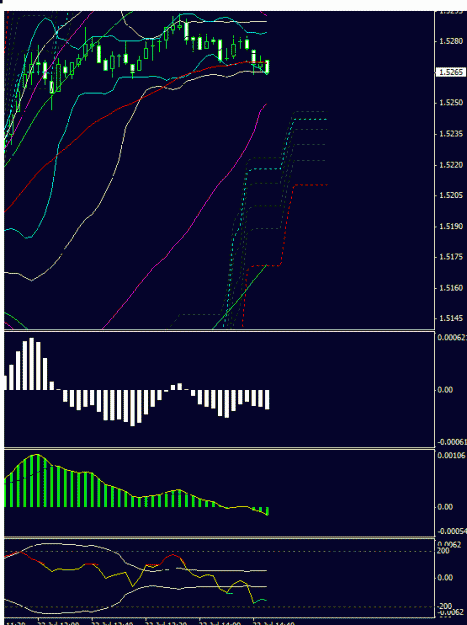Click the 1.5250 price scale label
467x625 pixels.
[x=451, y=103]
